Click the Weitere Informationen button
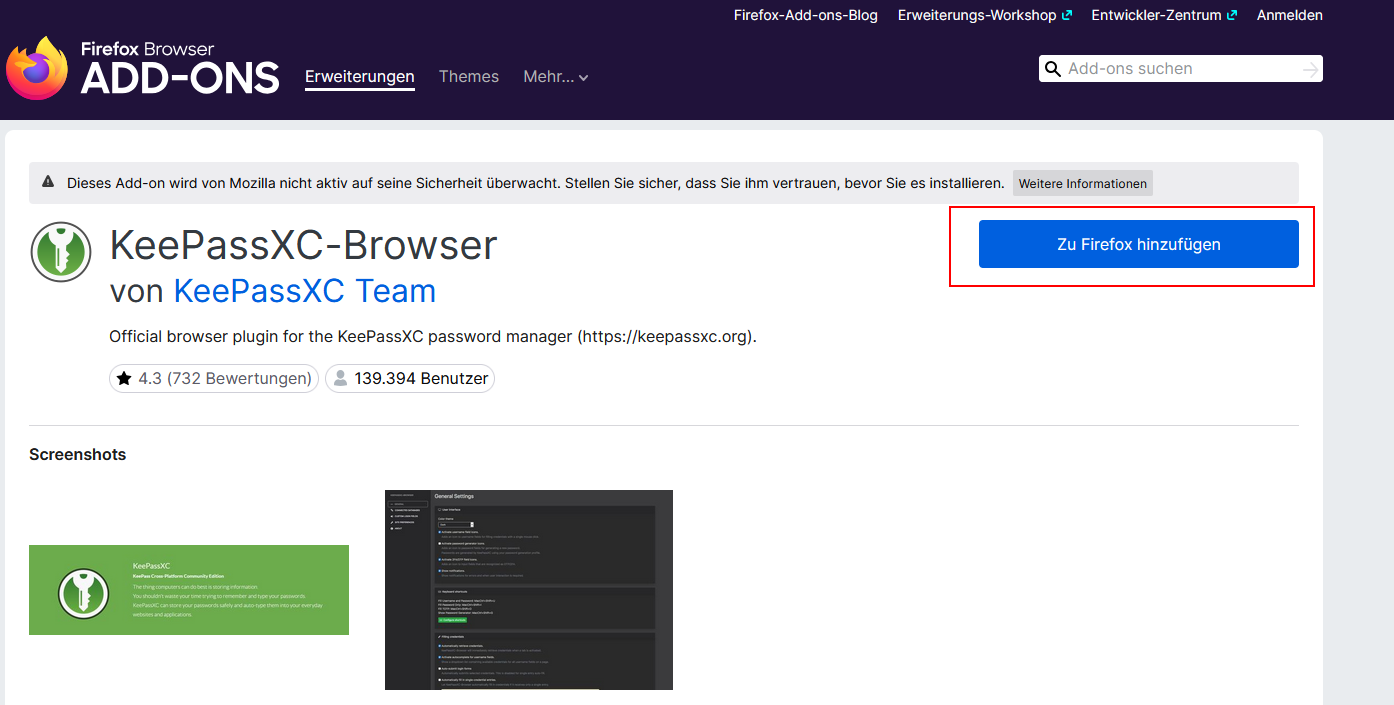This screenshot has height=705, width=1394. 1082,183
